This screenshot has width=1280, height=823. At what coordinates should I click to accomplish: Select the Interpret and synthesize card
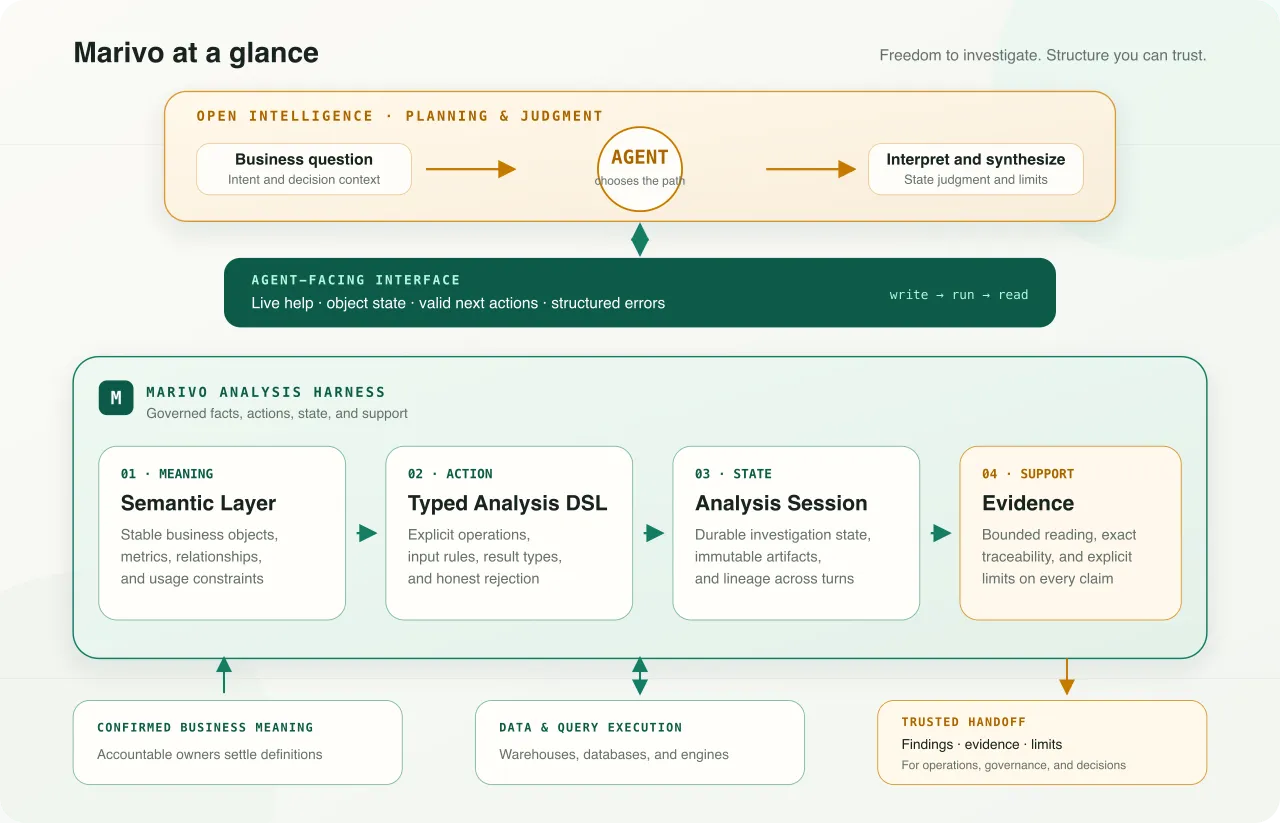pos(976,169)
